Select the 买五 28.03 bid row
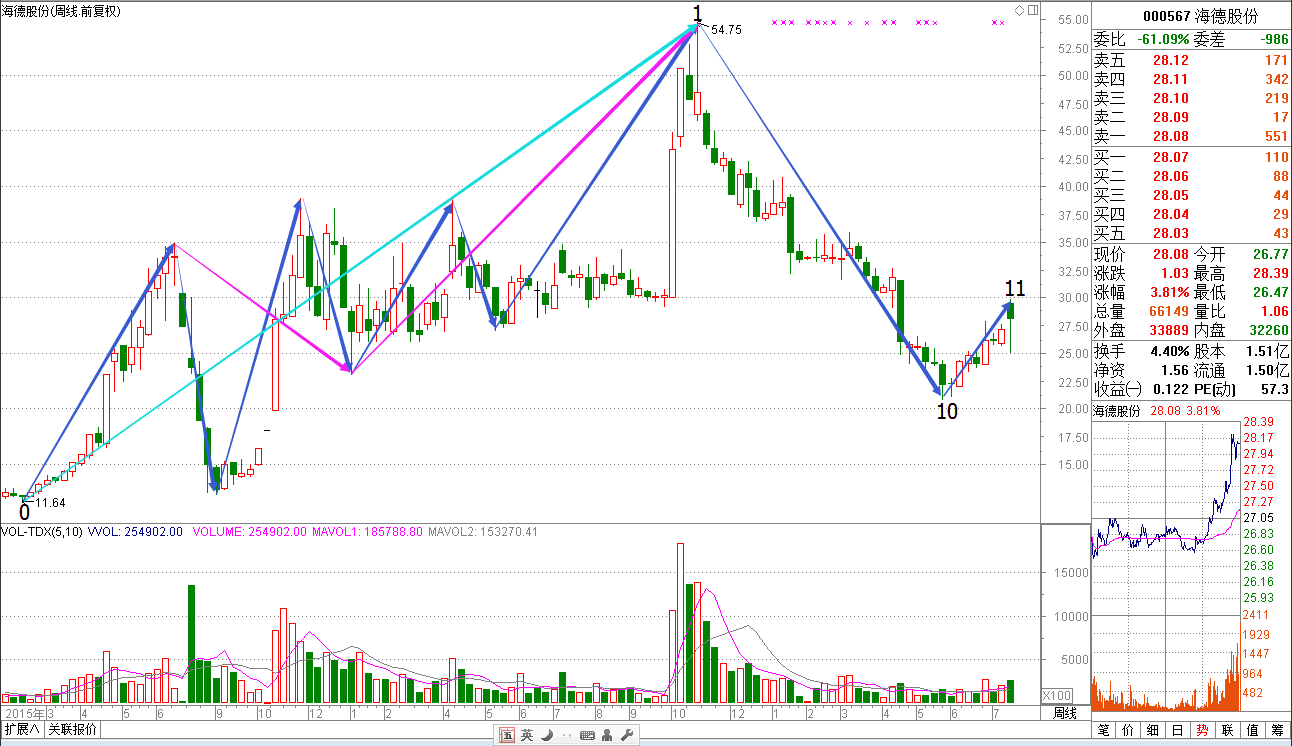The width and height of the screenshot is (1292, 746). (1191, 234)
